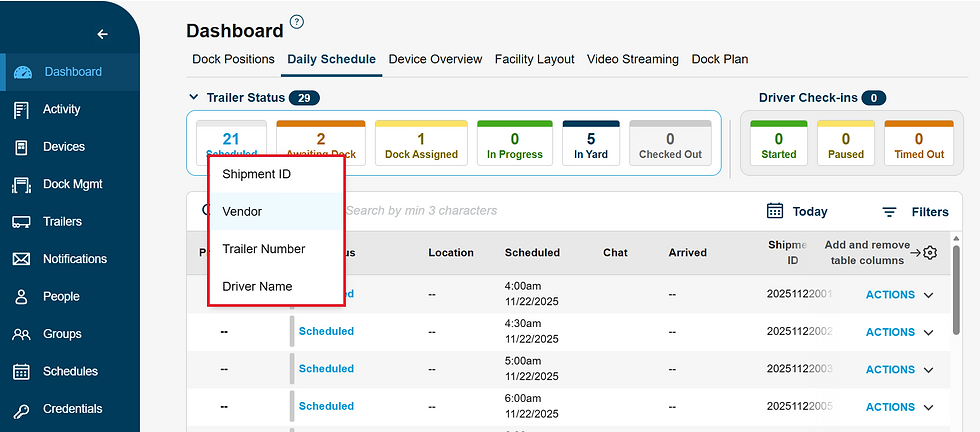Click Scheduled status link in 6:00am row
Image resolution: width=980 pixels, height=432 pixels.
(326, 406)
